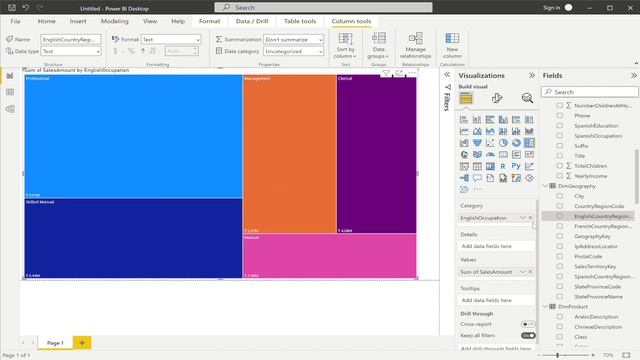The height and width of the screenshot is (360, 640).
Task: Open More options ellipsis on the treemap
Action: (412, 73)
